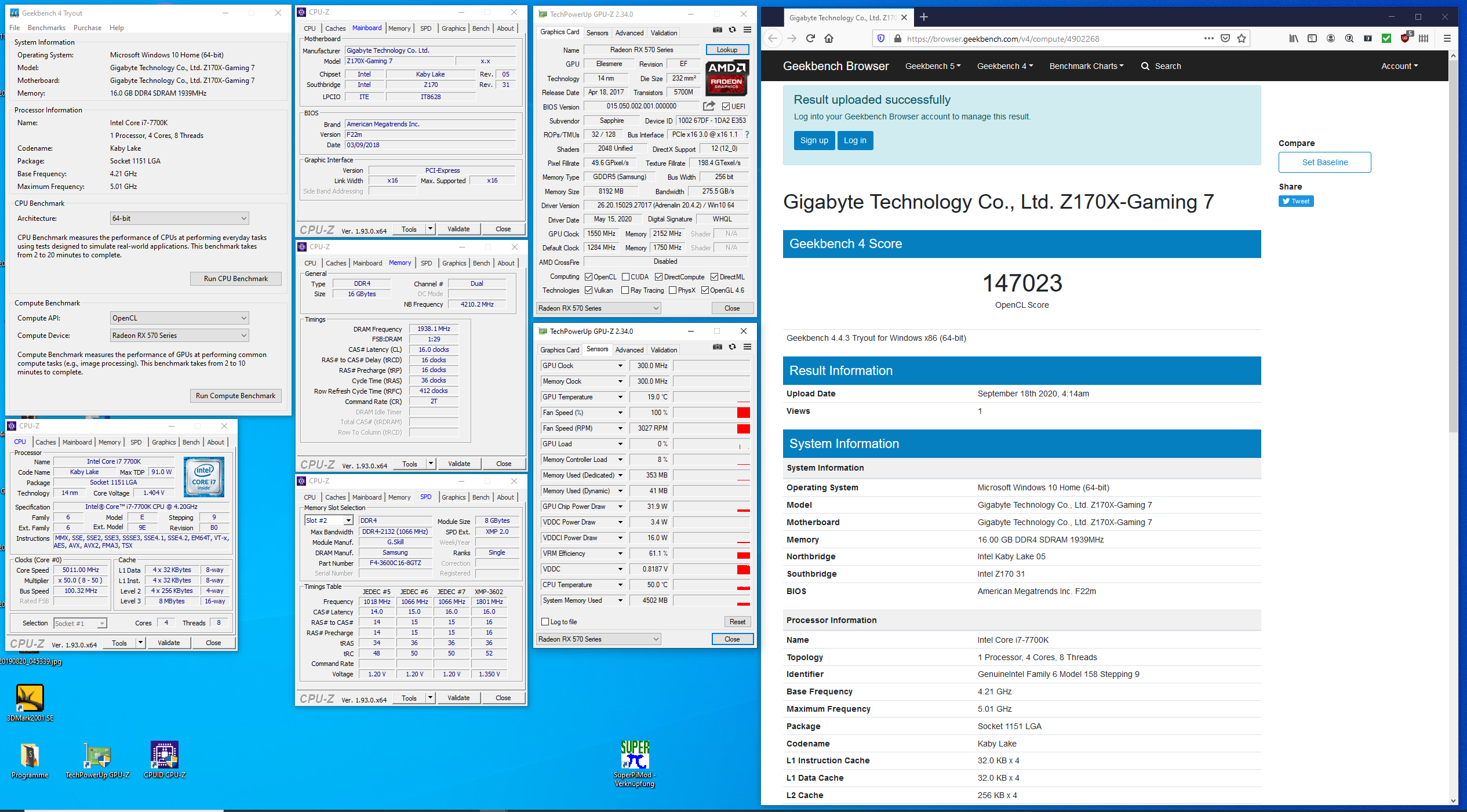Screen dimensions: 1467x812
Task: Click the Reset button in GPU-Z Sensors
Action: point(737,622)
